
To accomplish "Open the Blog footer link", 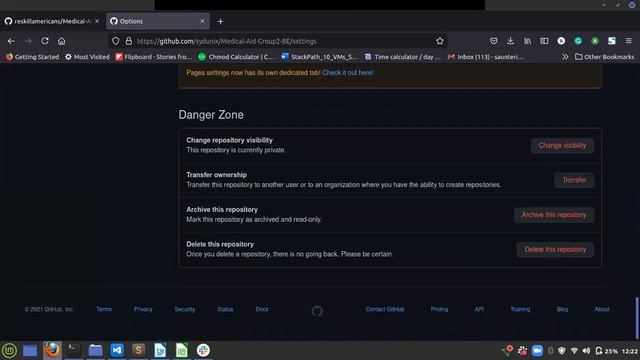I will [562, 309].
